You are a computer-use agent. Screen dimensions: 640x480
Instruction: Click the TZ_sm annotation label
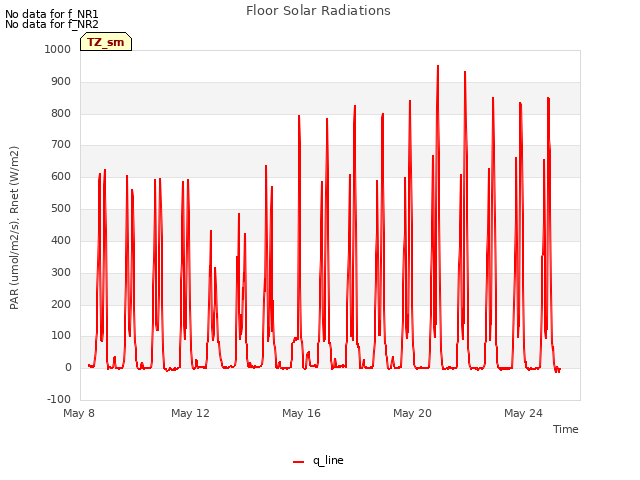coord(106,42)
